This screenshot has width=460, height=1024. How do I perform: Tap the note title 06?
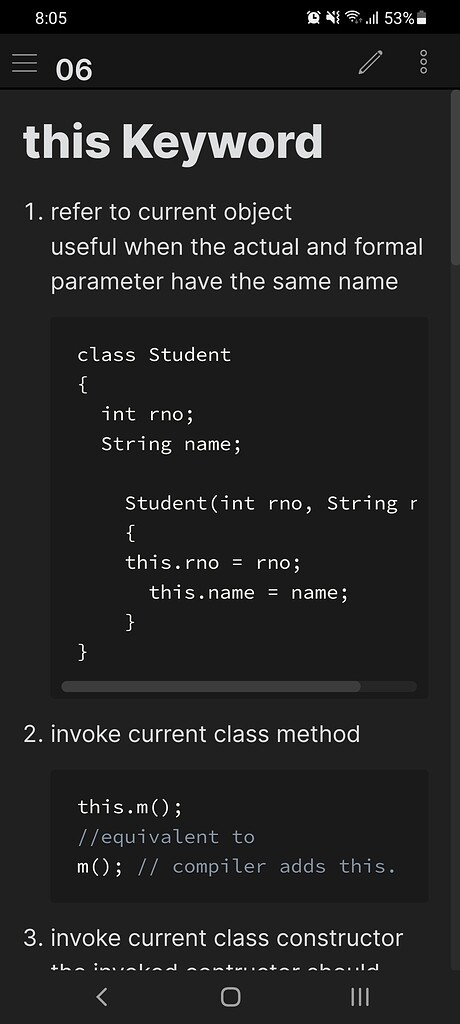pyautogui.click(x=74, y=70)
